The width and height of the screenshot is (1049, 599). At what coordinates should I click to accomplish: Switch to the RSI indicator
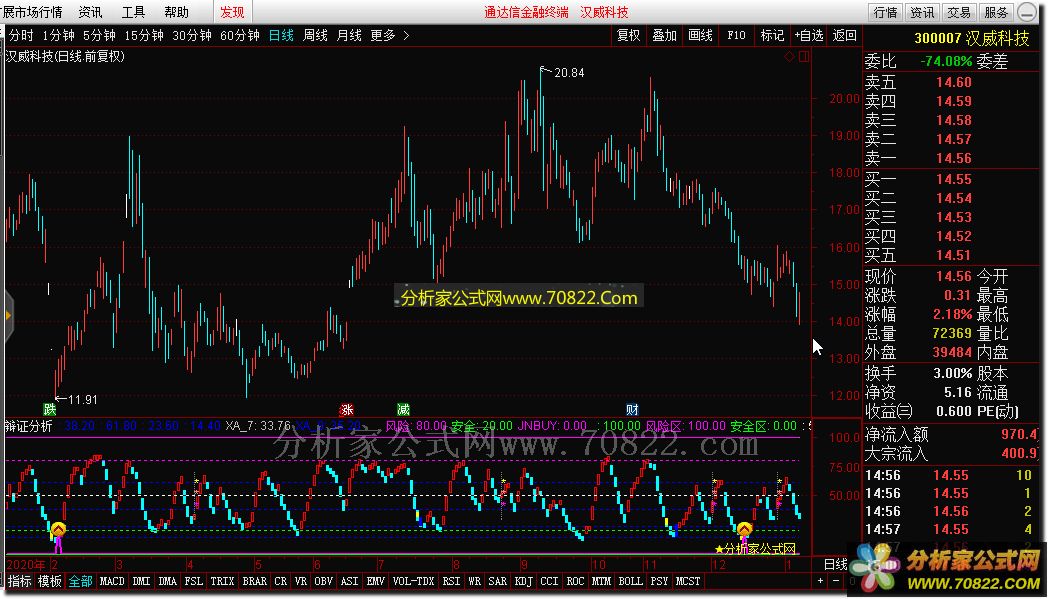point(452,581)
